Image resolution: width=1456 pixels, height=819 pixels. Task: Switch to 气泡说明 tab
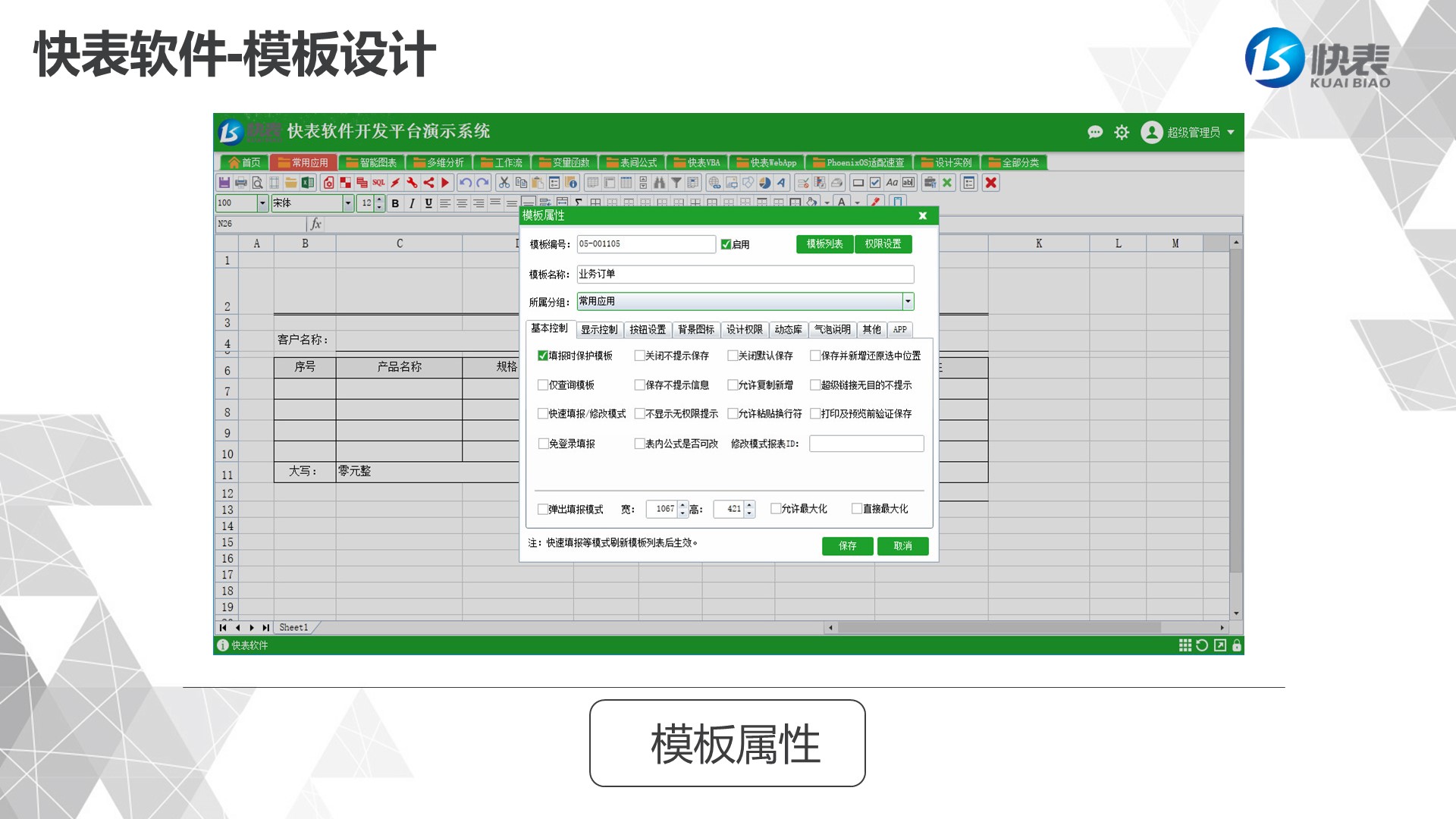click(x=833, y=330)
